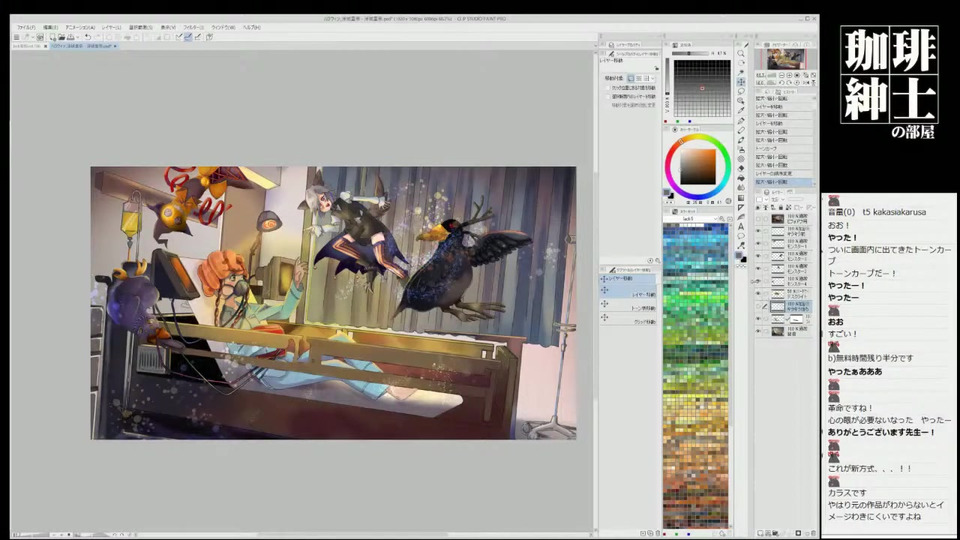Select the Fill bucket tool
Image resolution: width=960 pixels, height=540 pixels.
(741, 187)
